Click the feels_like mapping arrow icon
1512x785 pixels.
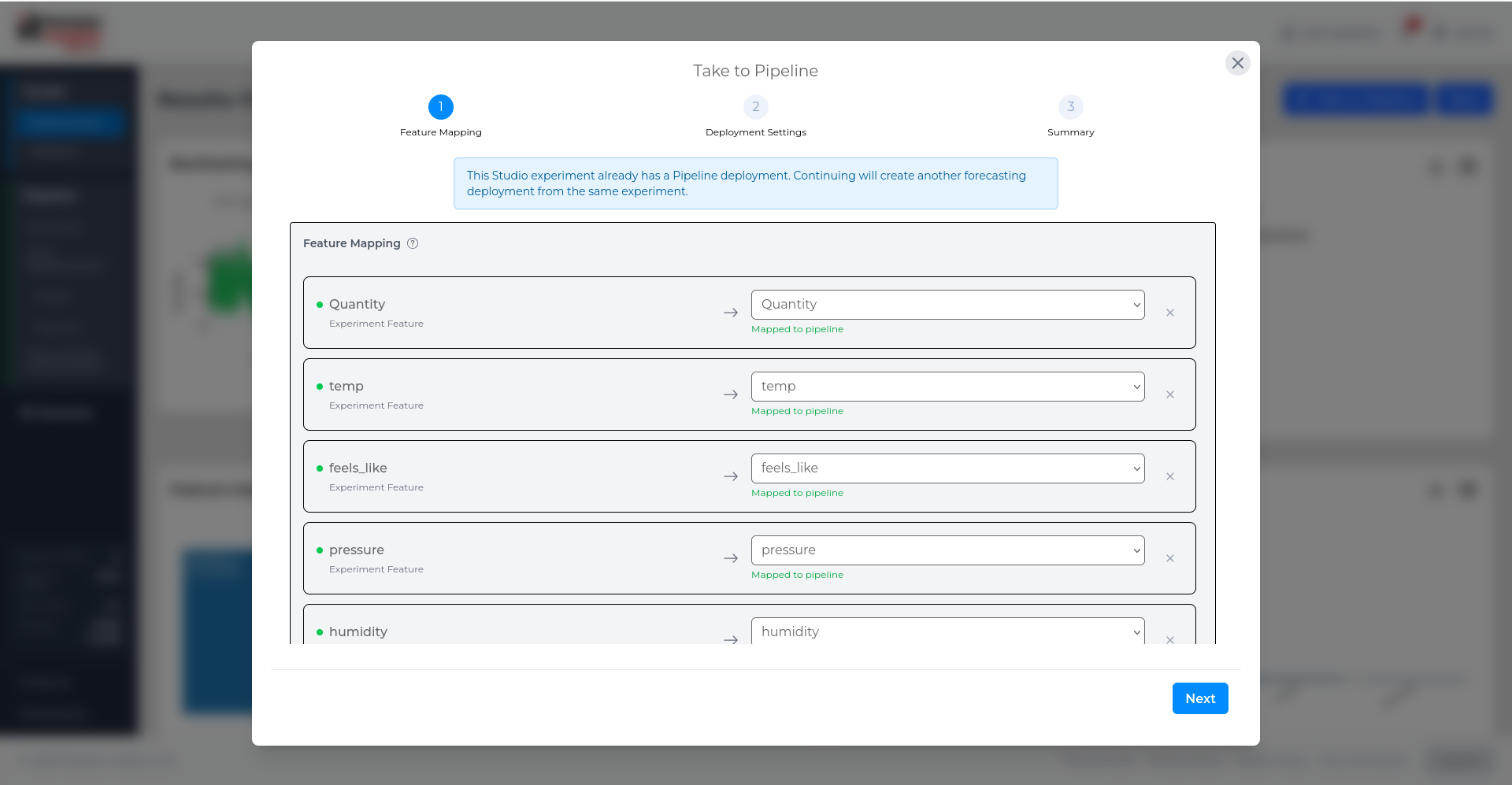pos(731,476)
